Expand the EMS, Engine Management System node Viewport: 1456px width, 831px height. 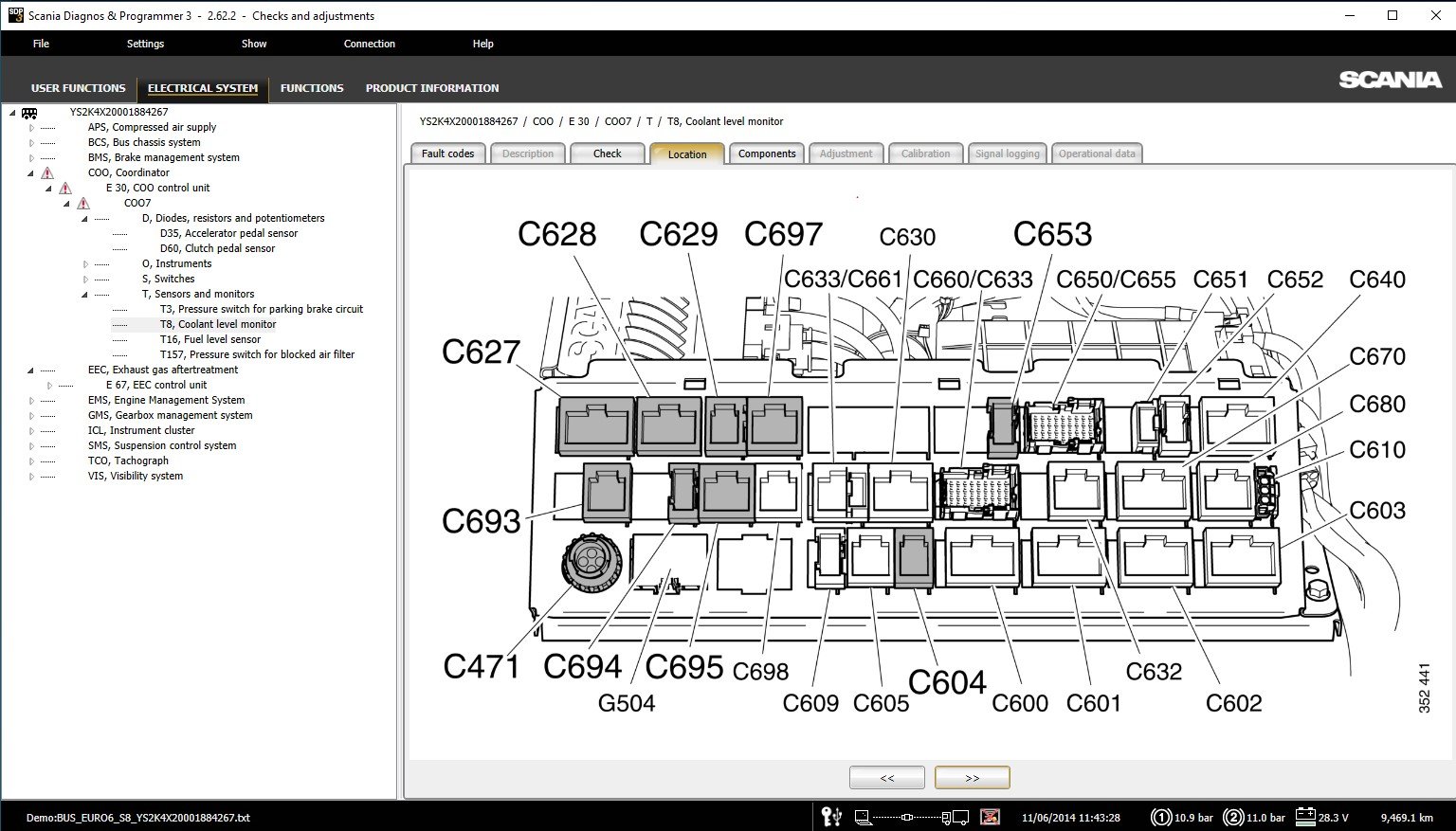(31, 400)
